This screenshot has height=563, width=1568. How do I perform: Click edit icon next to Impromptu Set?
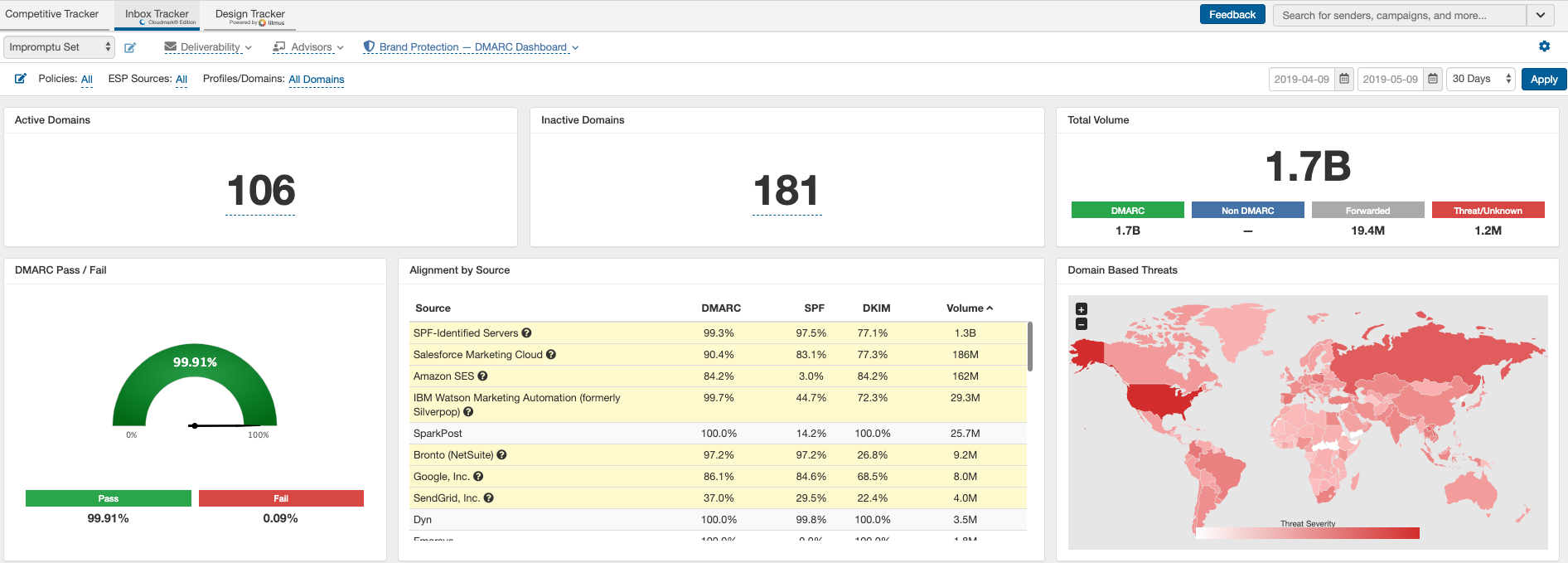point(130,48)
